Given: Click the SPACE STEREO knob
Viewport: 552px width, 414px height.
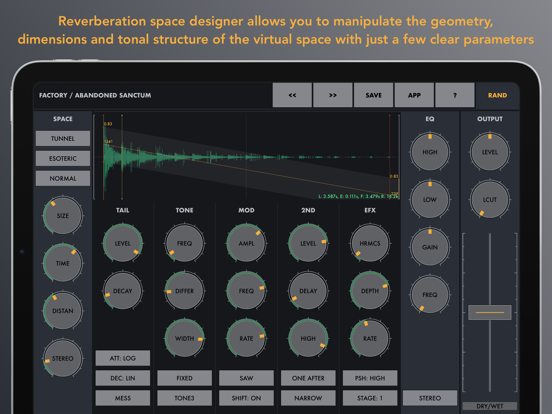Looking at the screenshot, I should click(x=63, y=358).
